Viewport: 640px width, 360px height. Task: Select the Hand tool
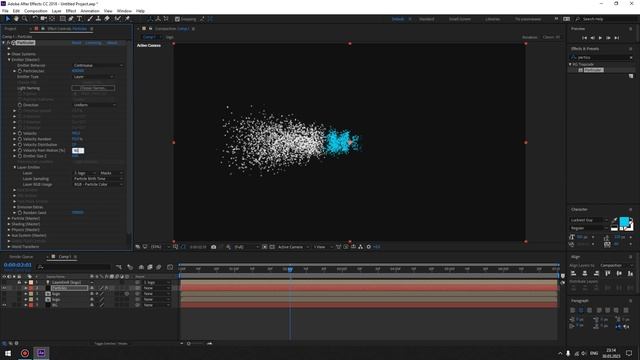tap(16, 19)
